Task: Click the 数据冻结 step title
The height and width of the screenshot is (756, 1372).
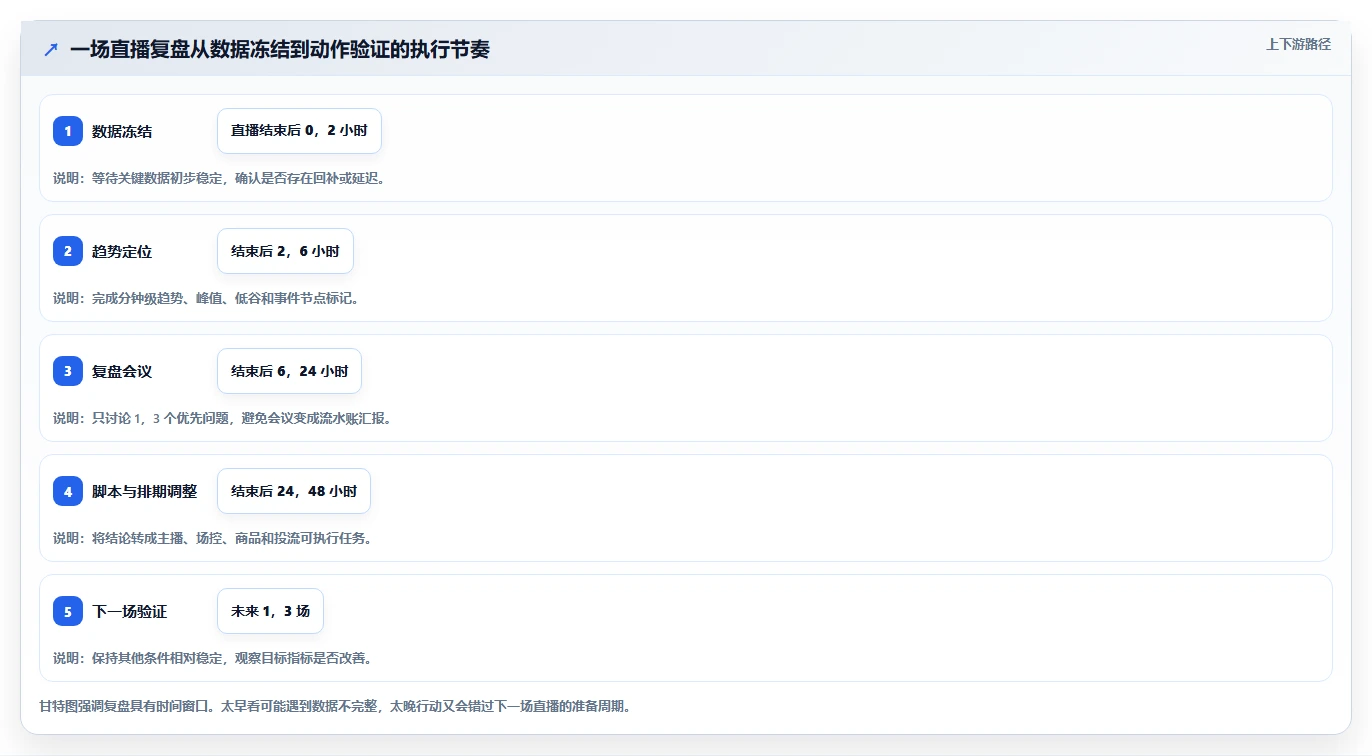Action: click(x=122, y=131)
